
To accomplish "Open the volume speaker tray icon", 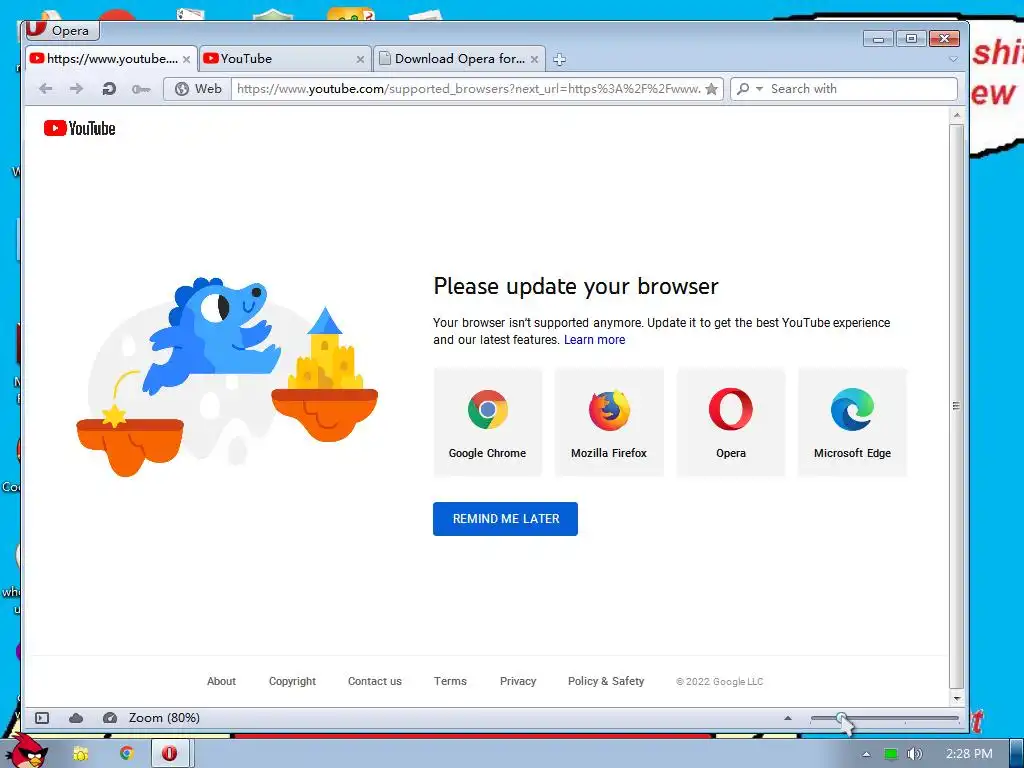I will [914, 754].
